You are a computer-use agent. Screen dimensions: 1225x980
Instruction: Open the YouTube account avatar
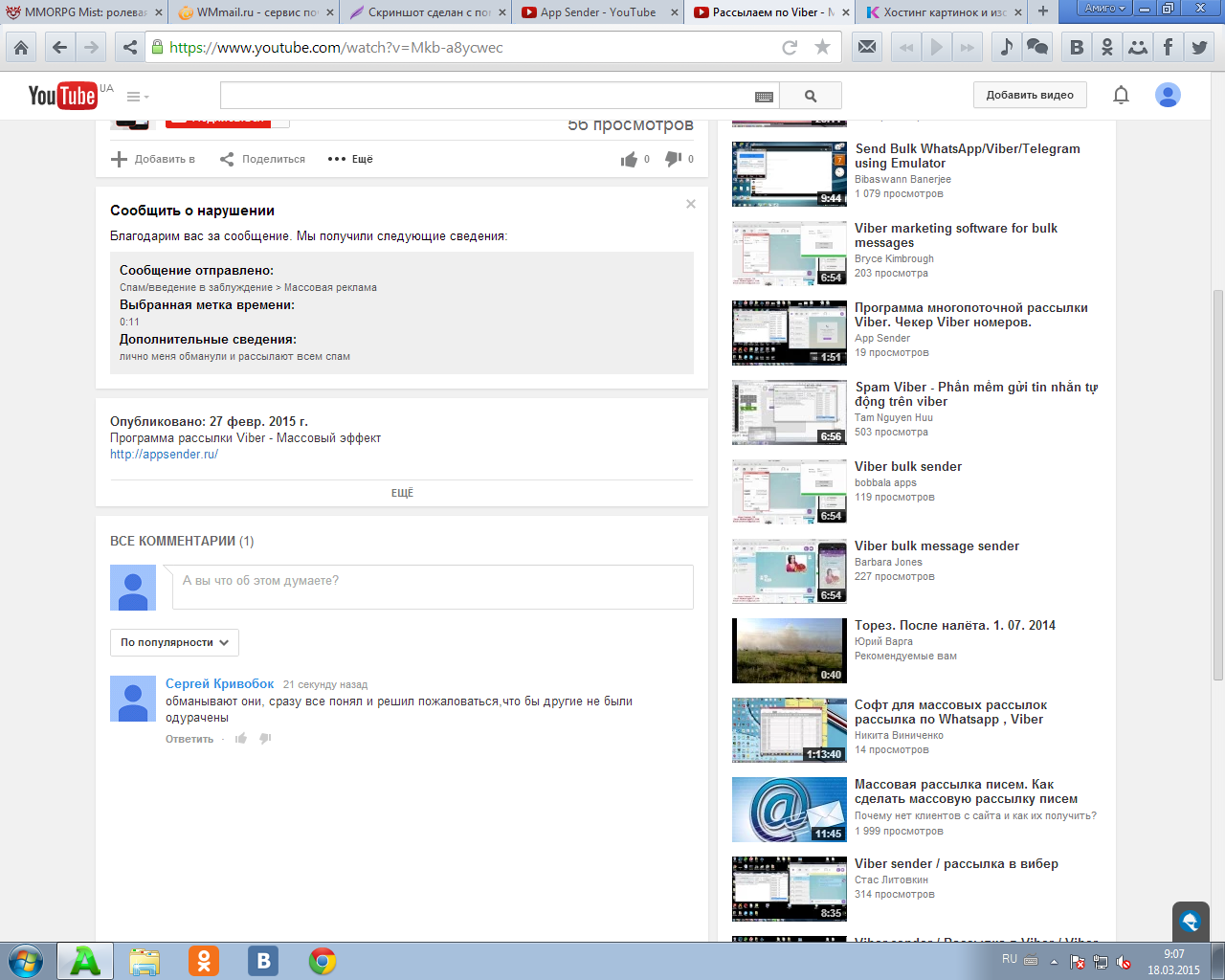point(1168,95)
